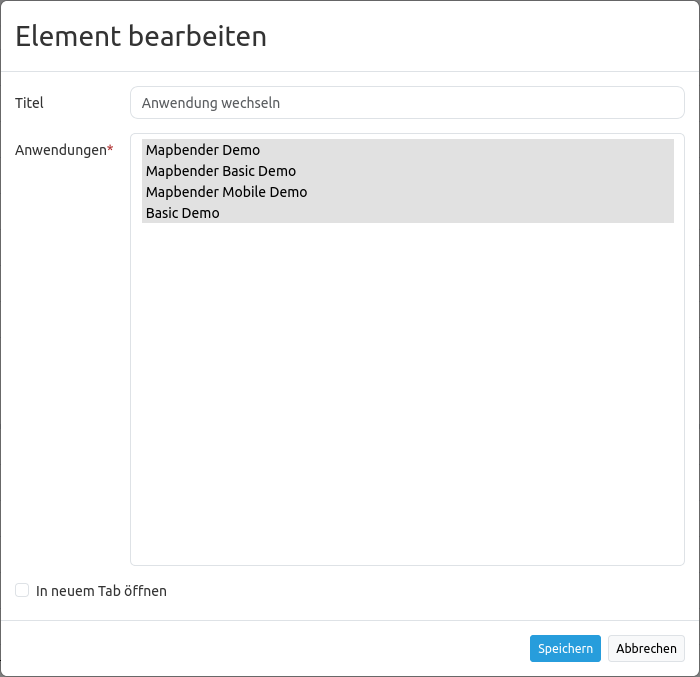Click the In neuem Tab öffnen label text
700x677 pixels.
[x=101, y=591]
